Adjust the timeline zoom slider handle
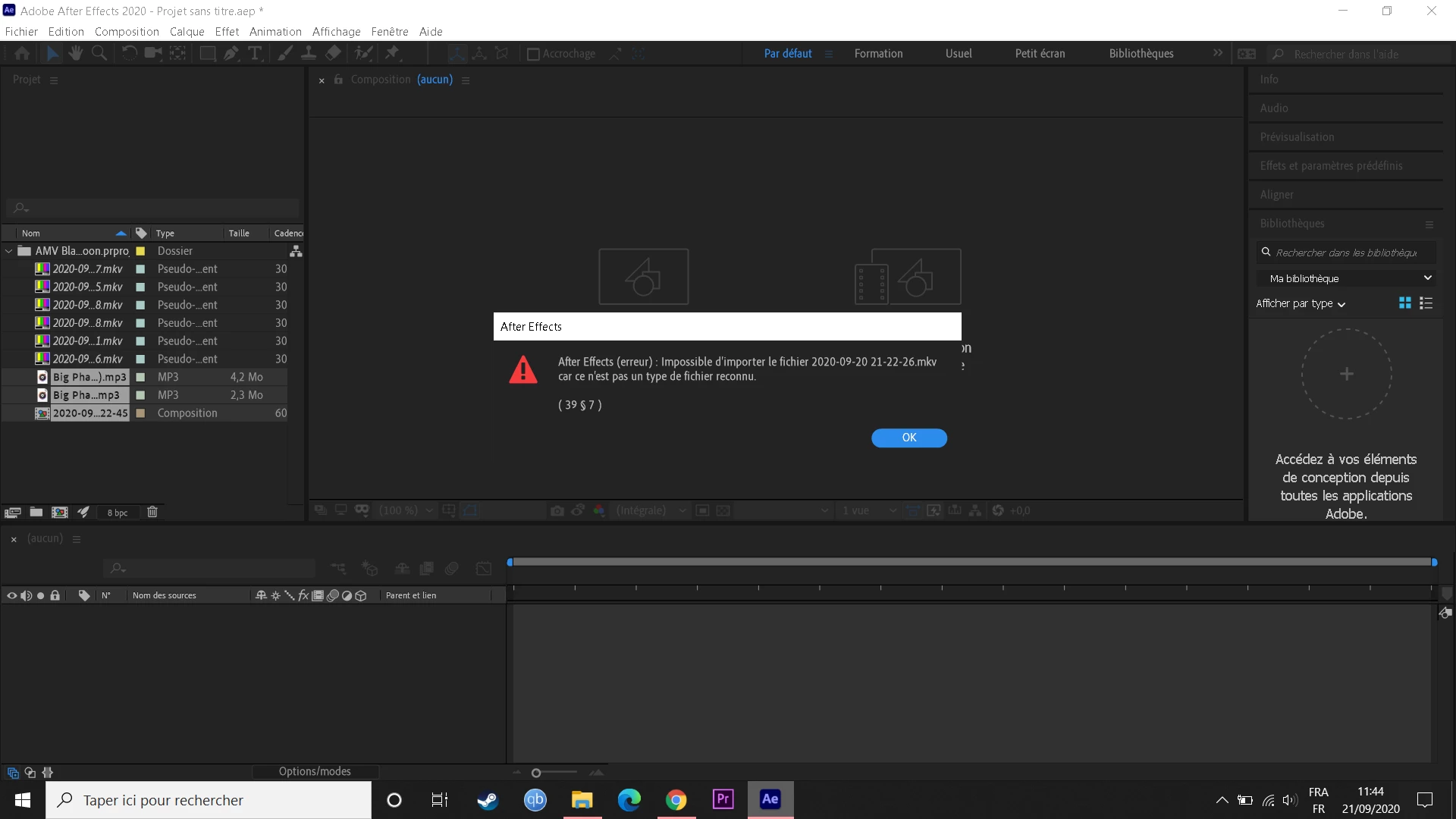The width and height of the screenshot is (1456, 819). coord(536,773)
